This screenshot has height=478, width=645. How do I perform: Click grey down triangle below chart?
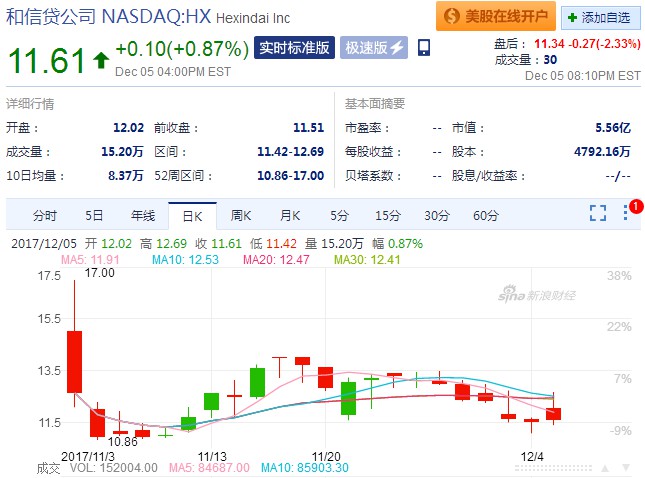[626, 468]
